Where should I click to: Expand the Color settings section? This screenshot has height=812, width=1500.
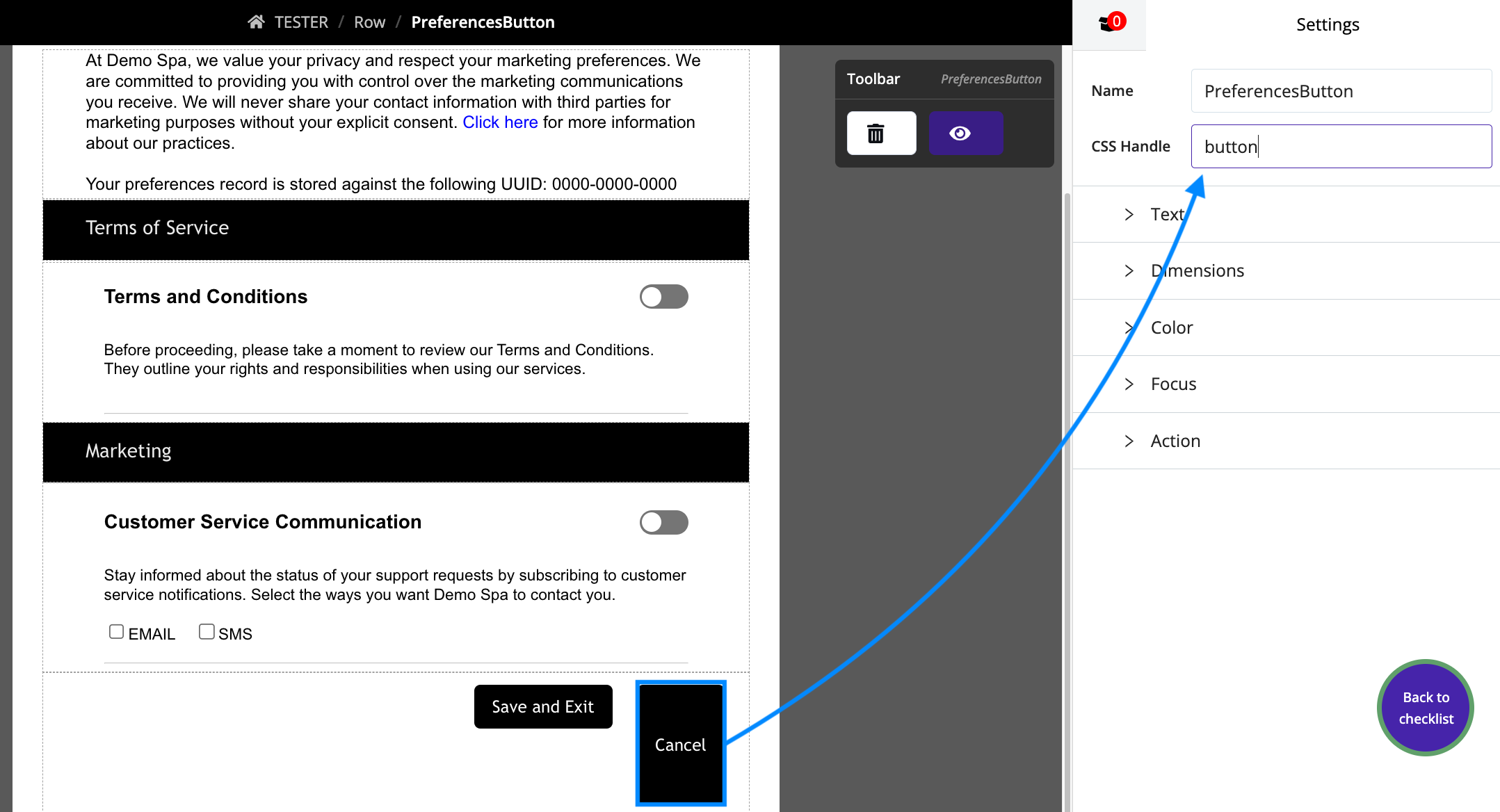tap(1286, 327)
